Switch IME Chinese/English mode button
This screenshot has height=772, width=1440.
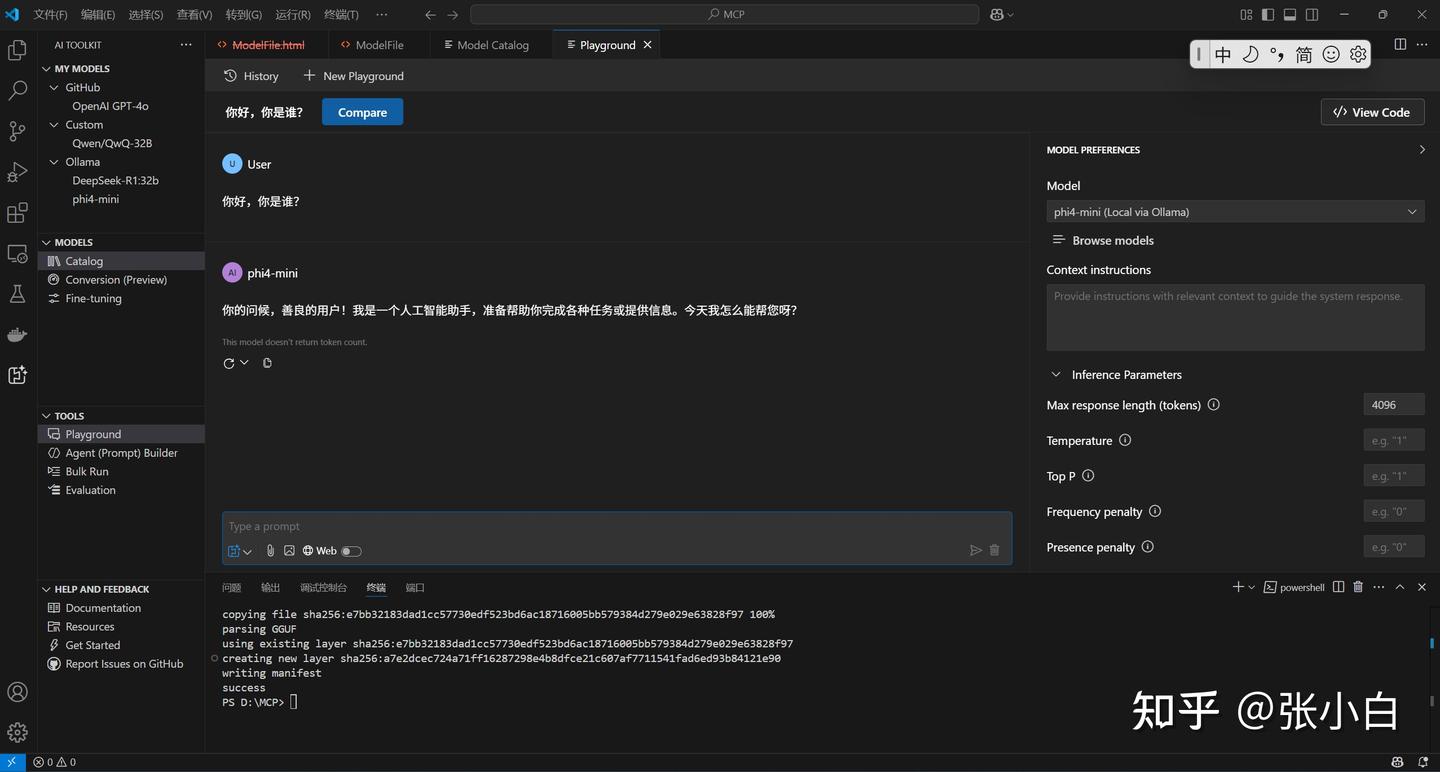coord(1223,55)
